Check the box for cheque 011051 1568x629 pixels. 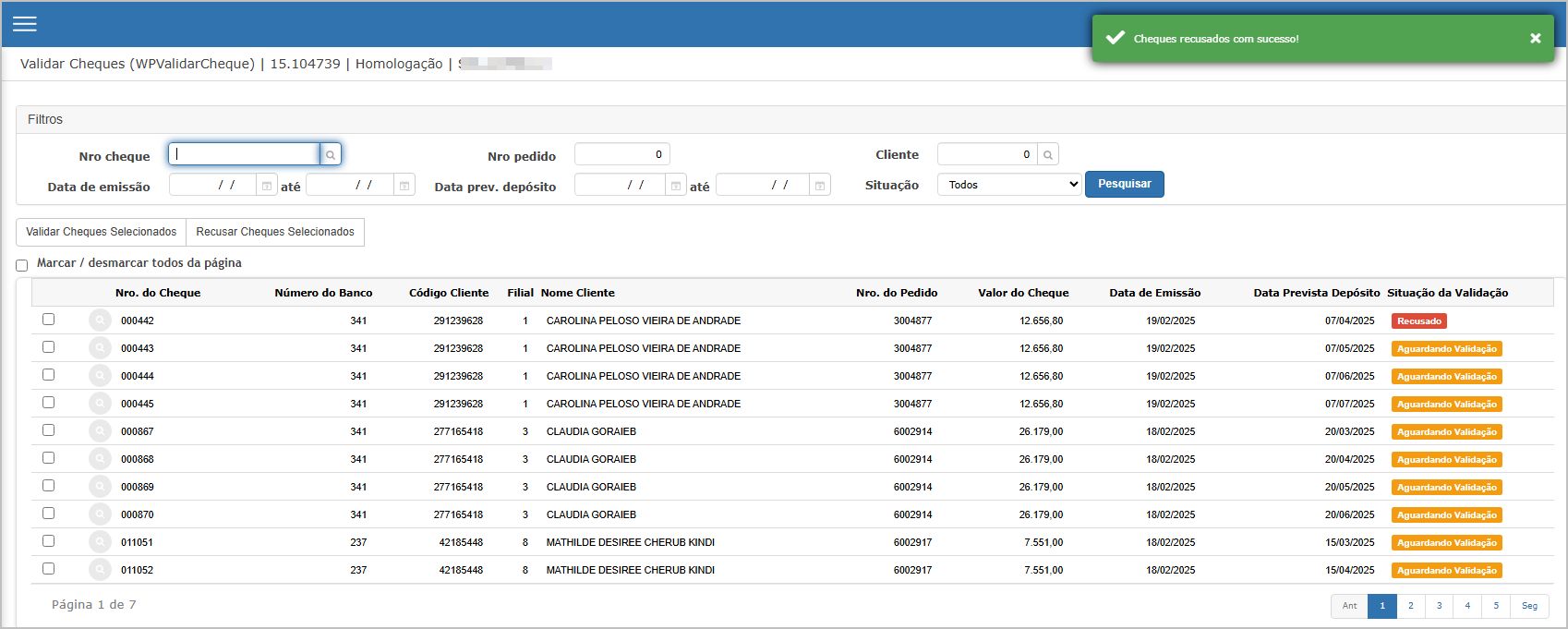coord(48,540)
